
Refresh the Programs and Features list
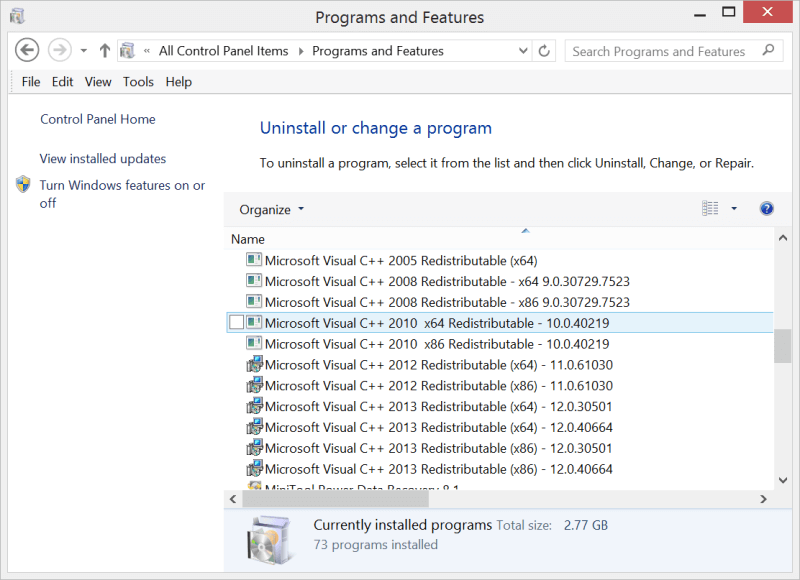[544, 51]
